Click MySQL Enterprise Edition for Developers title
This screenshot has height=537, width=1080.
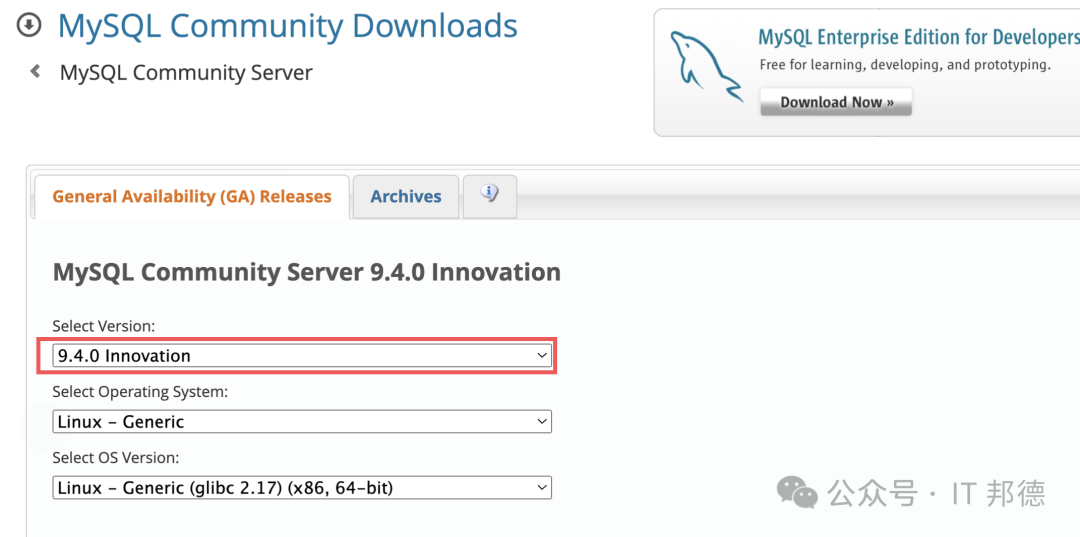click(x=919, y=36)
